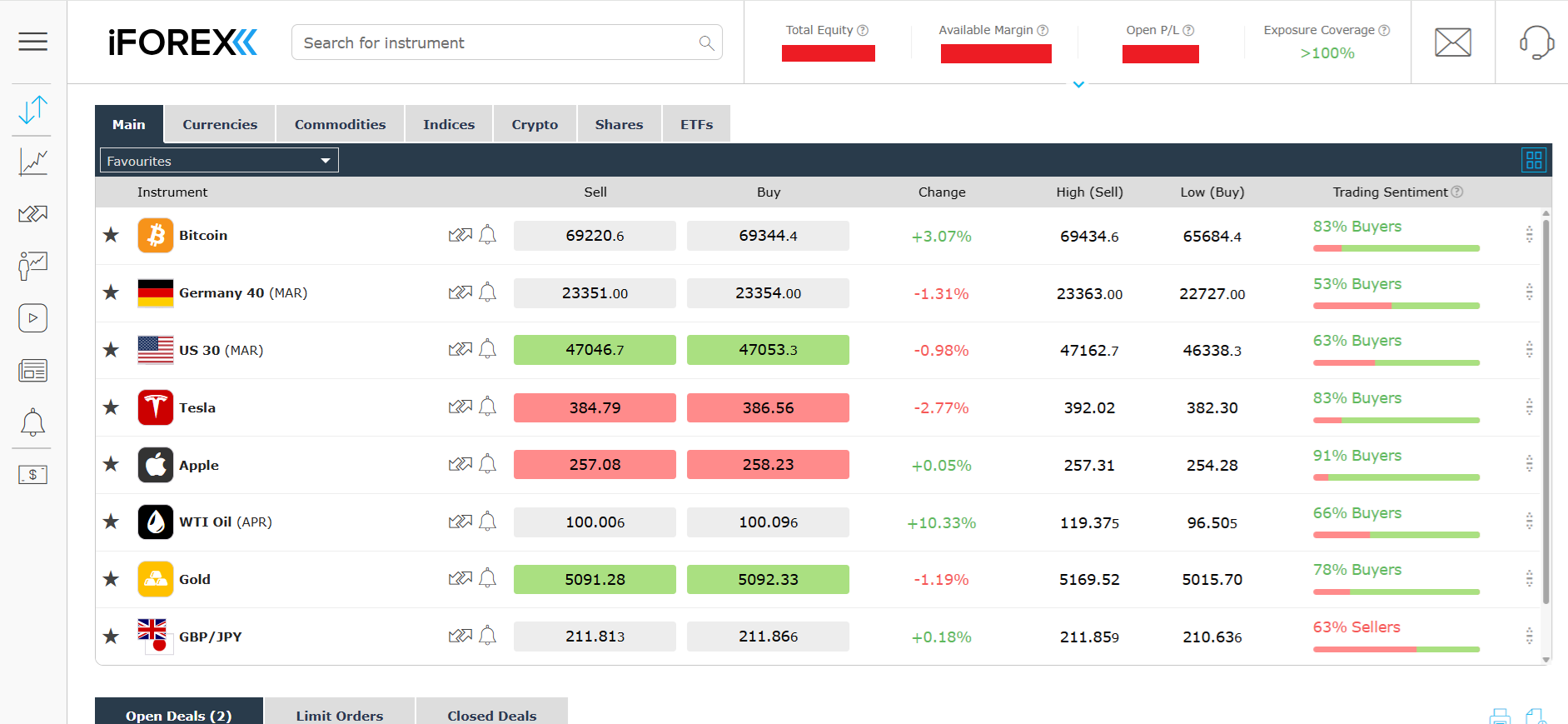Image resolution: width=1568 pixels, height=724 pixels.
Task: Toggle favourite star for Apple
Action: [x=111, y=464]
